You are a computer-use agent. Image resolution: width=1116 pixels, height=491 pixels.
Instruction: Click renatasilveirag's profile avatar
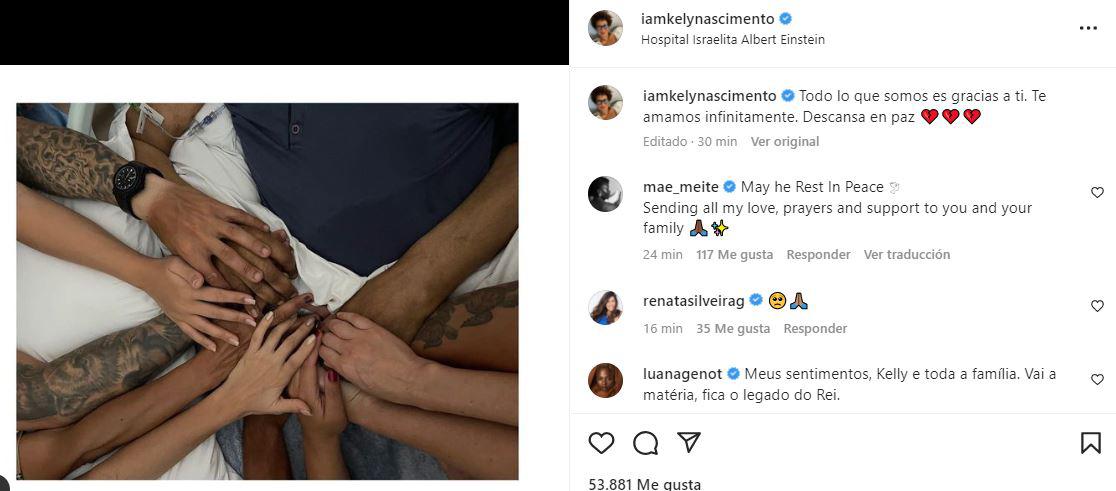[605, 307]
